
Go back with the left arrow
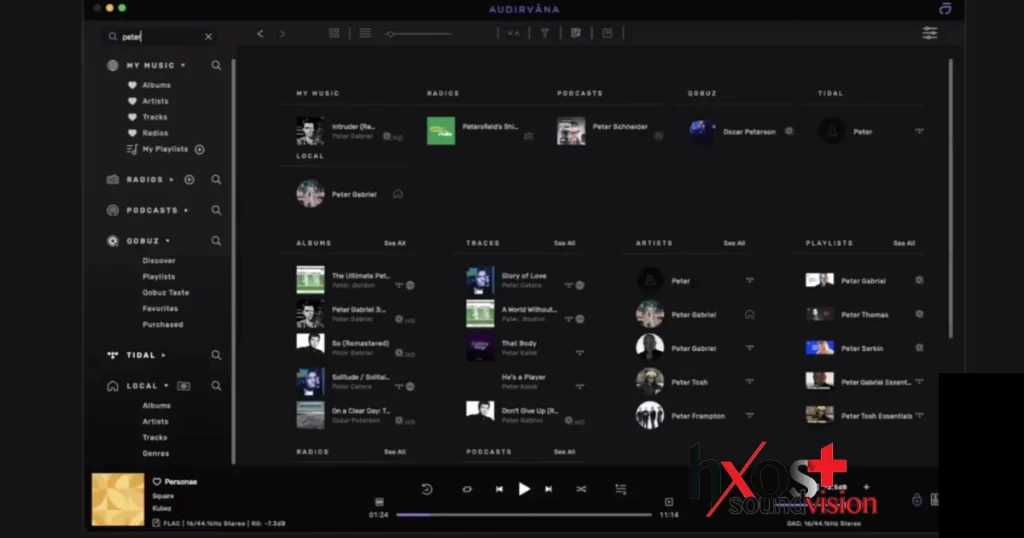point(261,33)
